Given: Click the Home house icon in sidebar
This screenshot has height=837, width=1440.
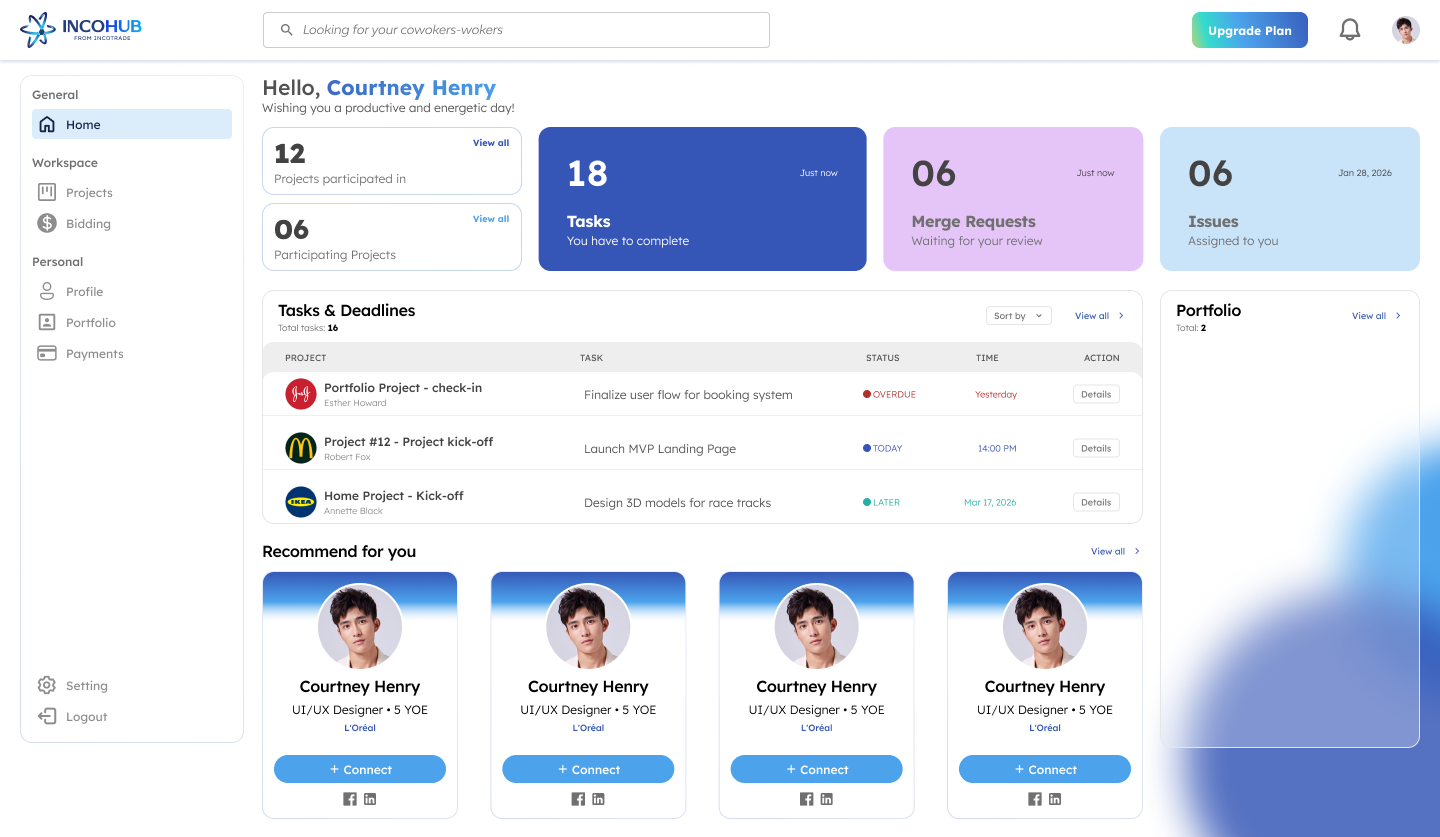Looking at the screenshot, I should click(47, 125).
